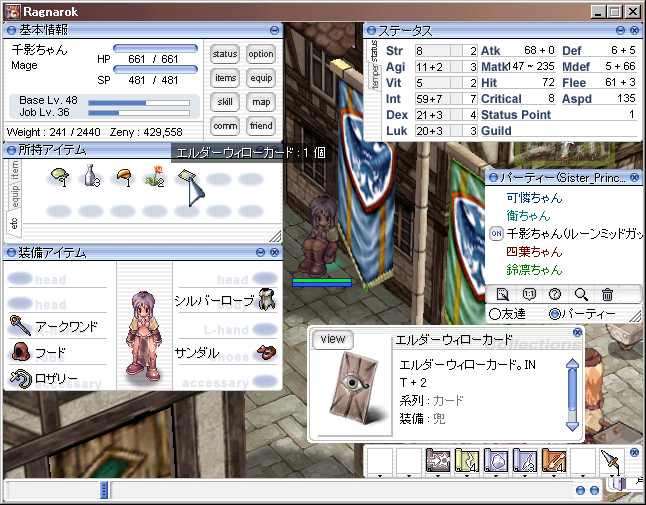Viewport: 646px width, 505px height.
Task: Open the option menu button
Action: click(261, 54)
